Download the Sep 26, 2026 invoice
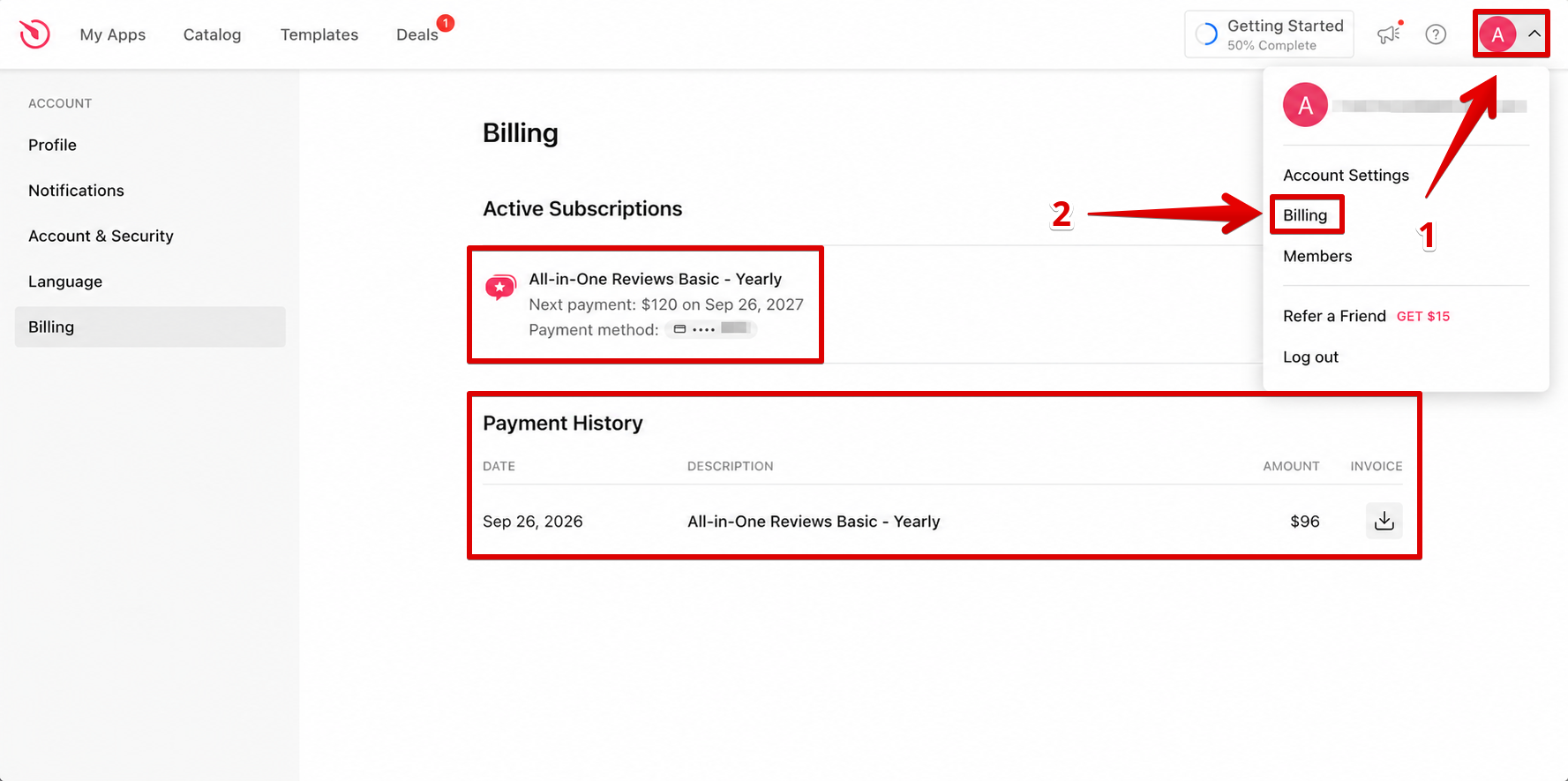The width and height of the screenshot is (1568, 781). click(x=1384, y=521)
